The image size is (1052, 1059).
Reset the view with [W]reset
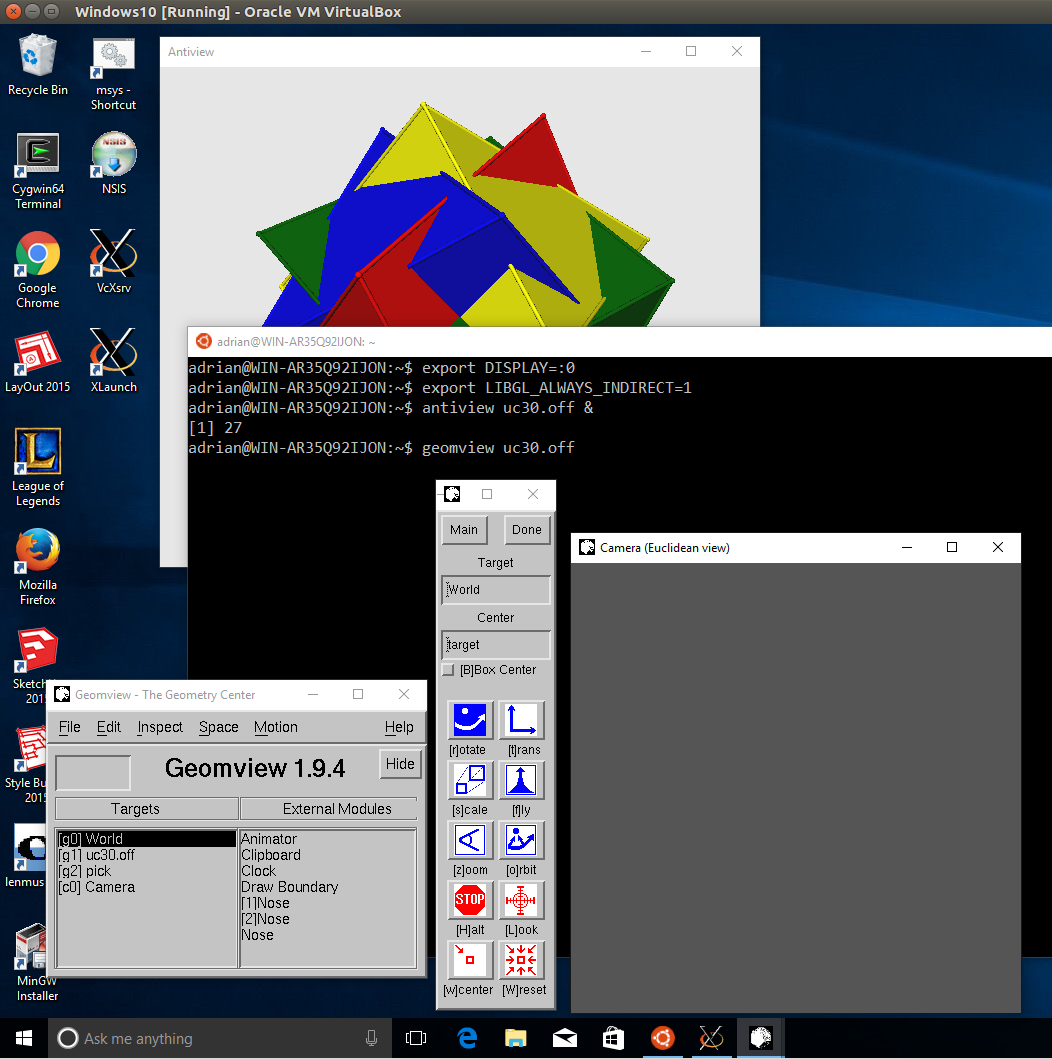coord(522,960)
